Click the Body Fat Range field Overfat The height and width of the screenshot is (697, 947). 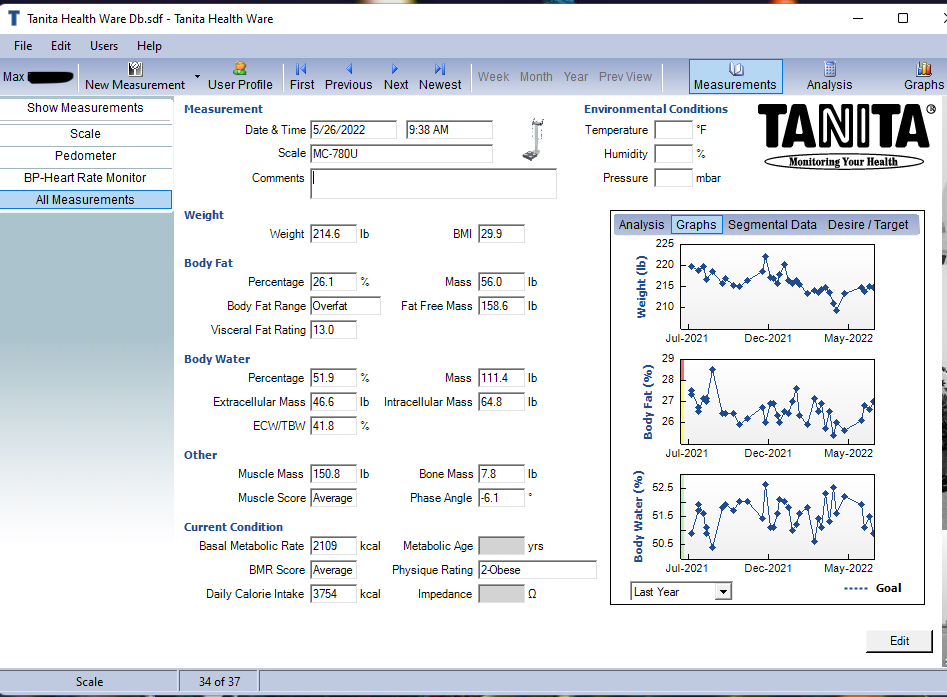pyautogui.click(x=345, y=306)
